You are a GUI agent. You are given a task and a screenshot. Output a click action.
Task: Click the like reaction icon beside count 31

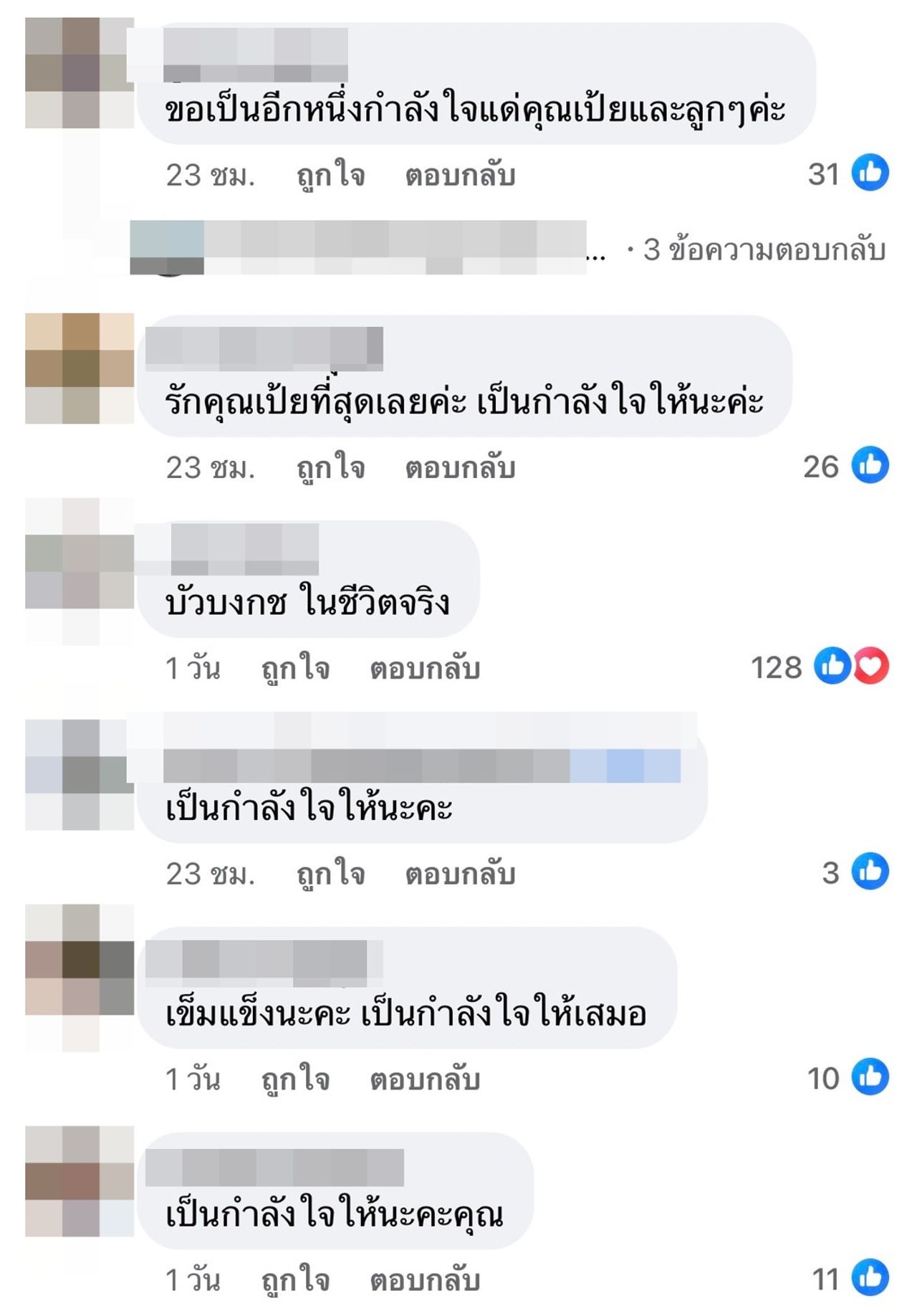pyautogui.click(x=870, y=173)
